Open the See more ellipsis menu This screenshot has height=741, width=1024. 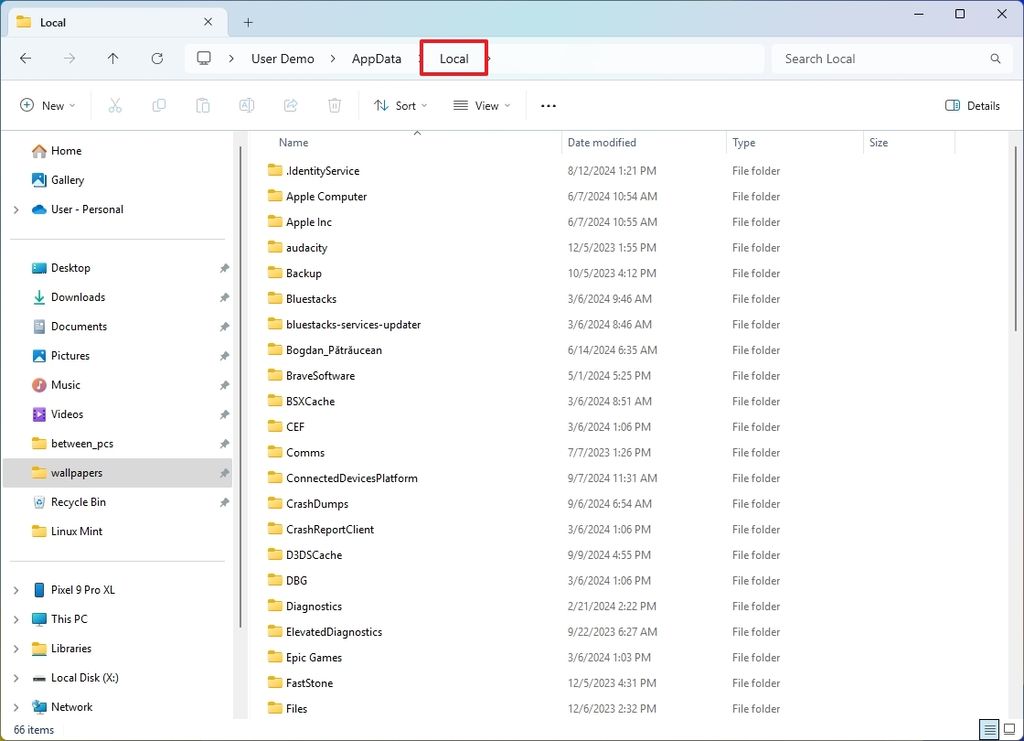pyautogui.click(x=547, y=105)
